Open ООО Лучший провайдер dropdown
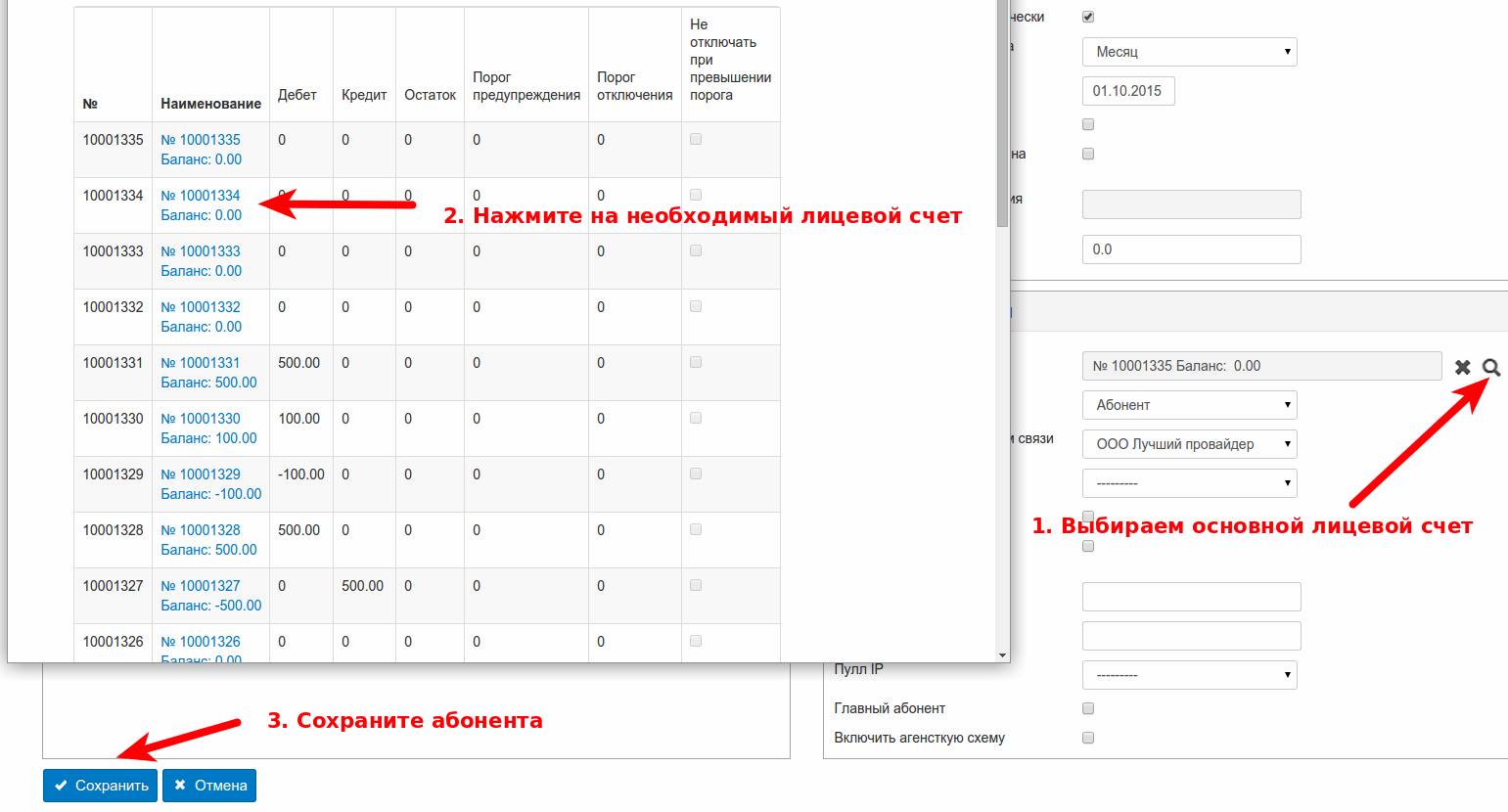Screen dimensions: 1508x812 (1189, 444)
